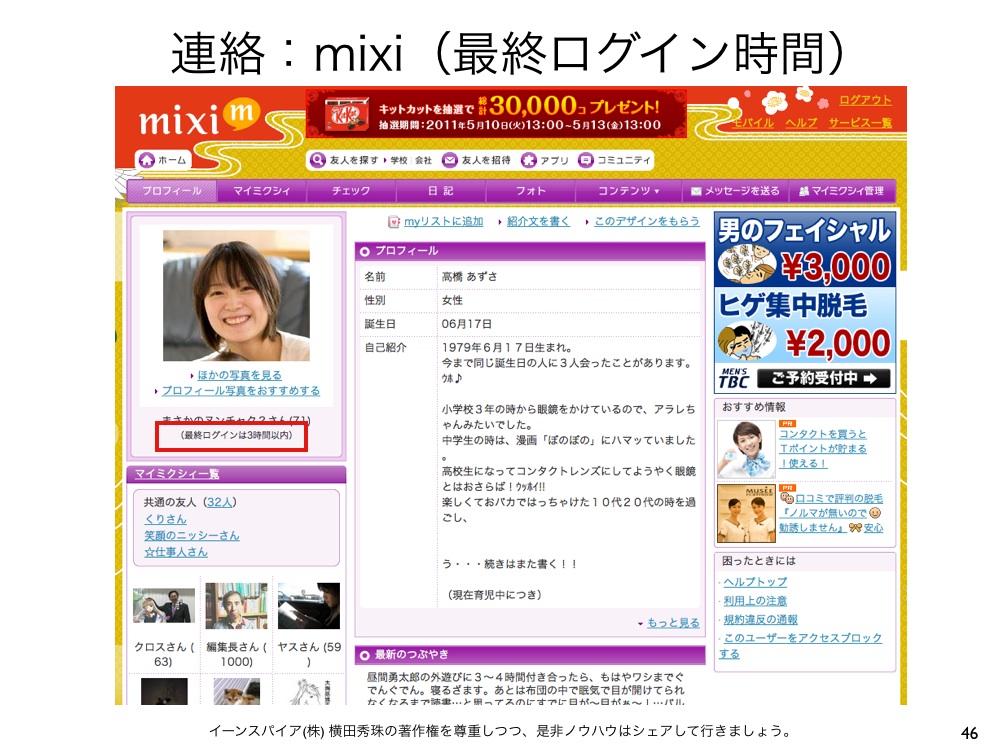The width and height of the screenshot is (1006, 753).
Task: Click the mixi logo
Action: tap(199, 118)
